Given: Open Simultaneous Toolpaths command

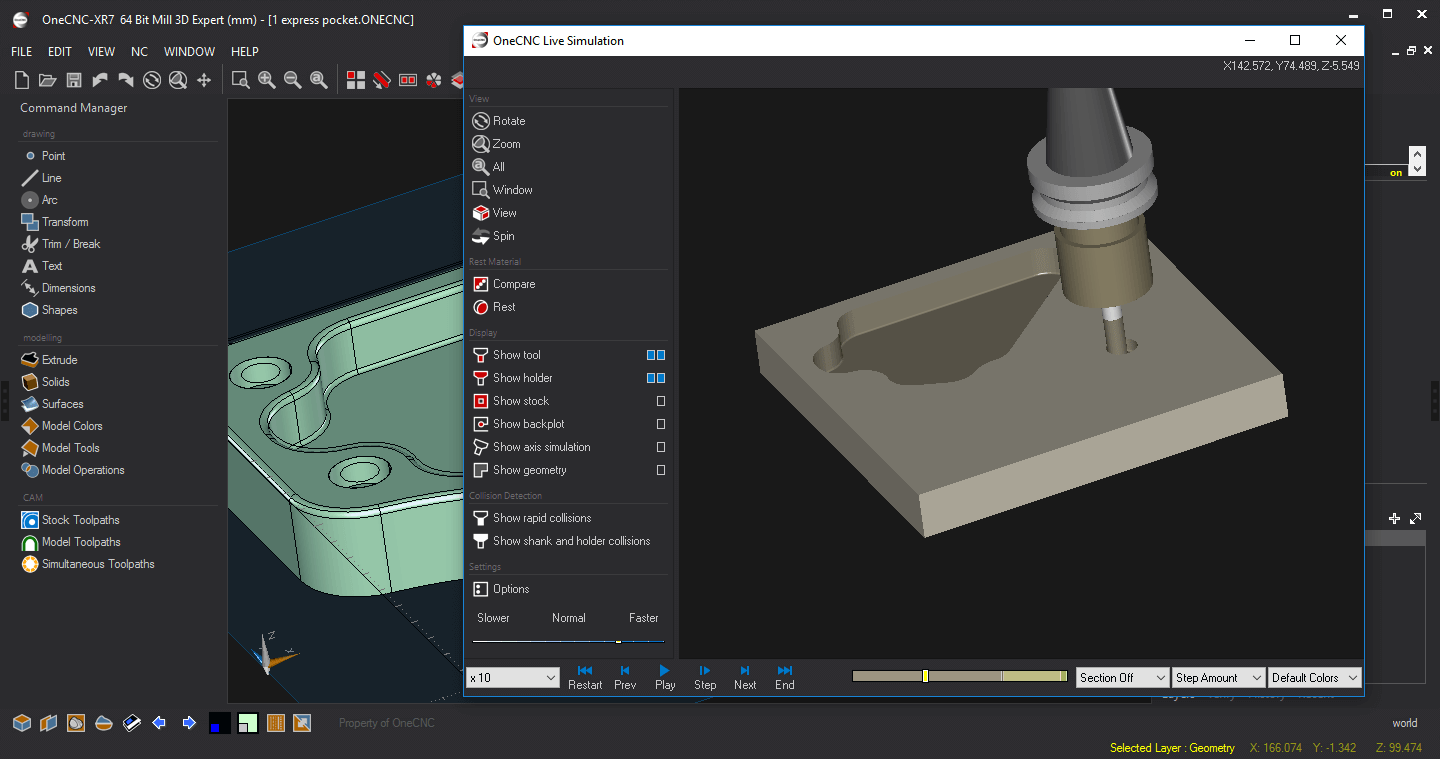Looking at the screenshot, I should (88, 564).
